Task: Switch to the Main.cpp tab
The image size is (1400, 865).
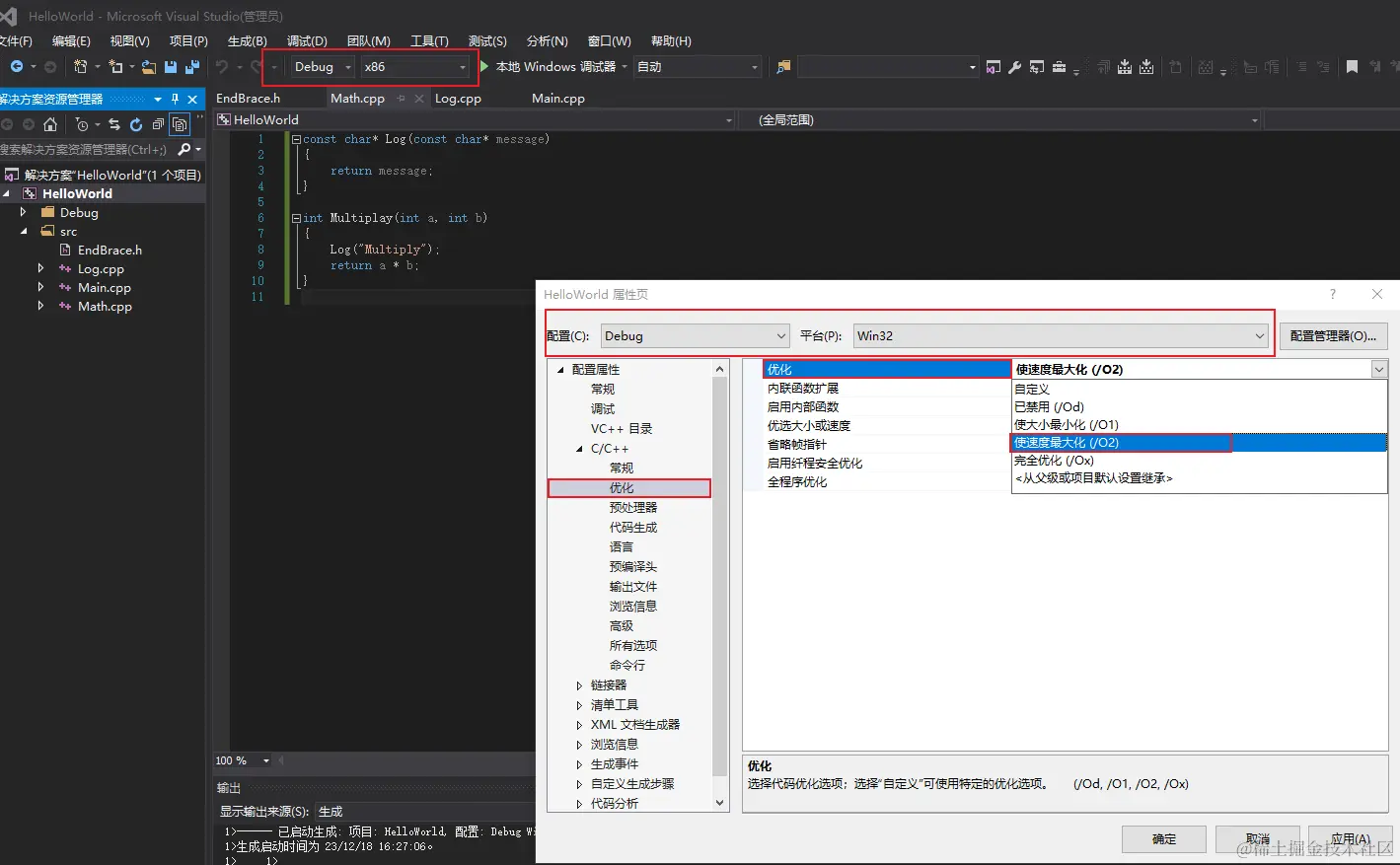Action: pyautogui.click(x=558, y=99)
